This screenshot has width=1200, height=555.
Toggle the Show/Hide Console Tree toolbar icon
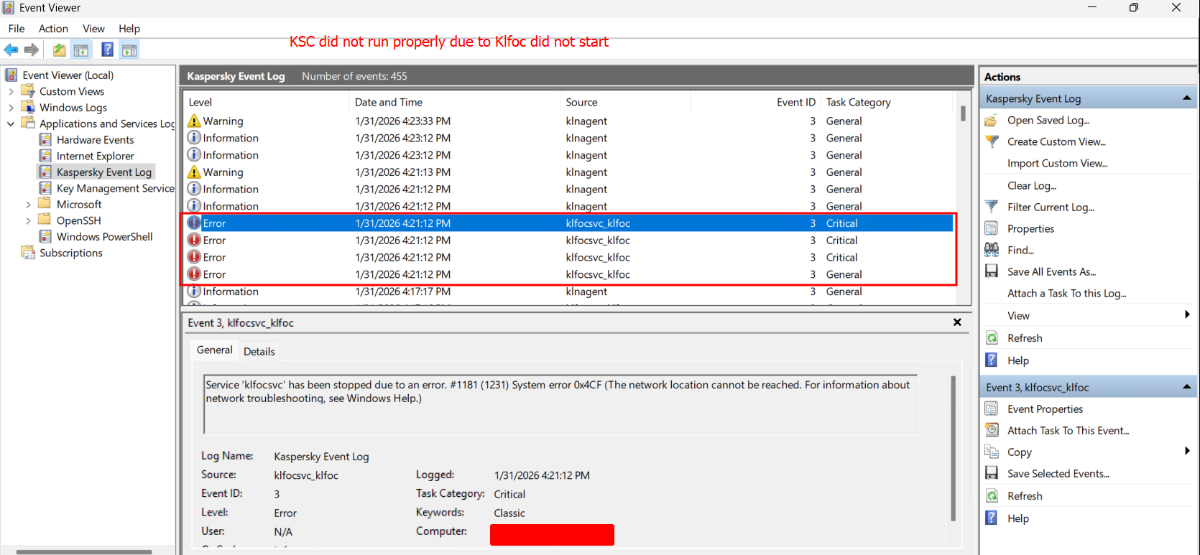tap(82, 49)
